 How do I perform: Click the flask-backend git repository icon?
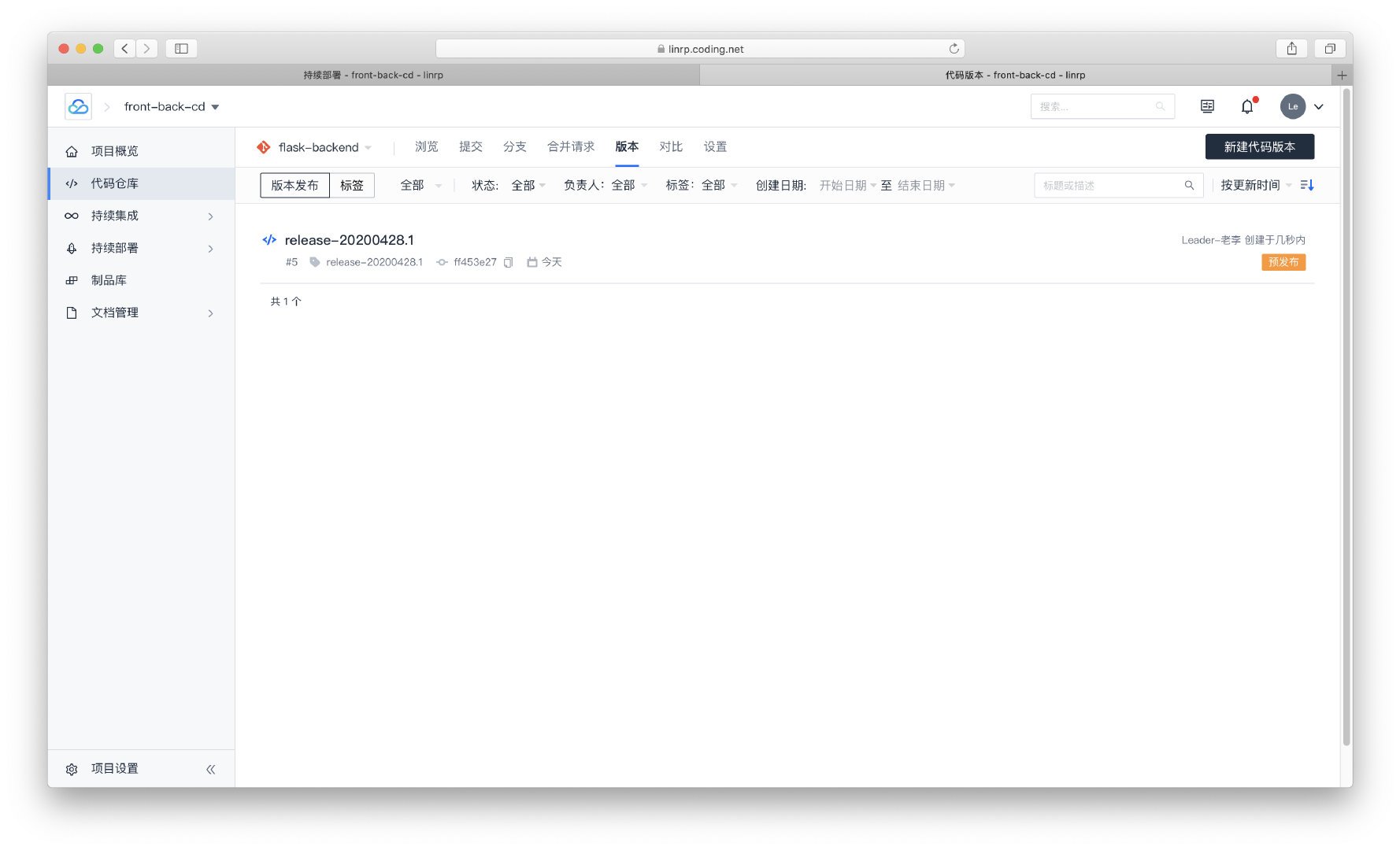[264, 147]
